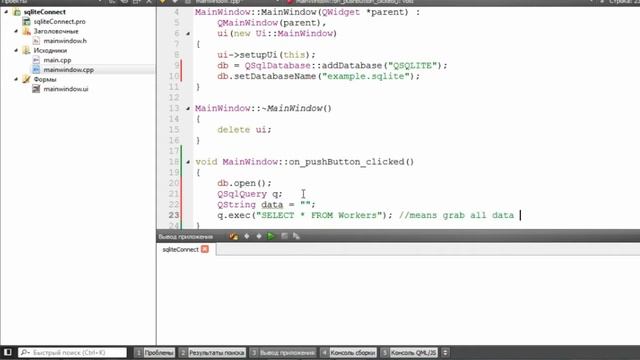This screenshot has width=640, height=360.
Task: Open mainwindow.ui form file
Action: coord(66,89)
